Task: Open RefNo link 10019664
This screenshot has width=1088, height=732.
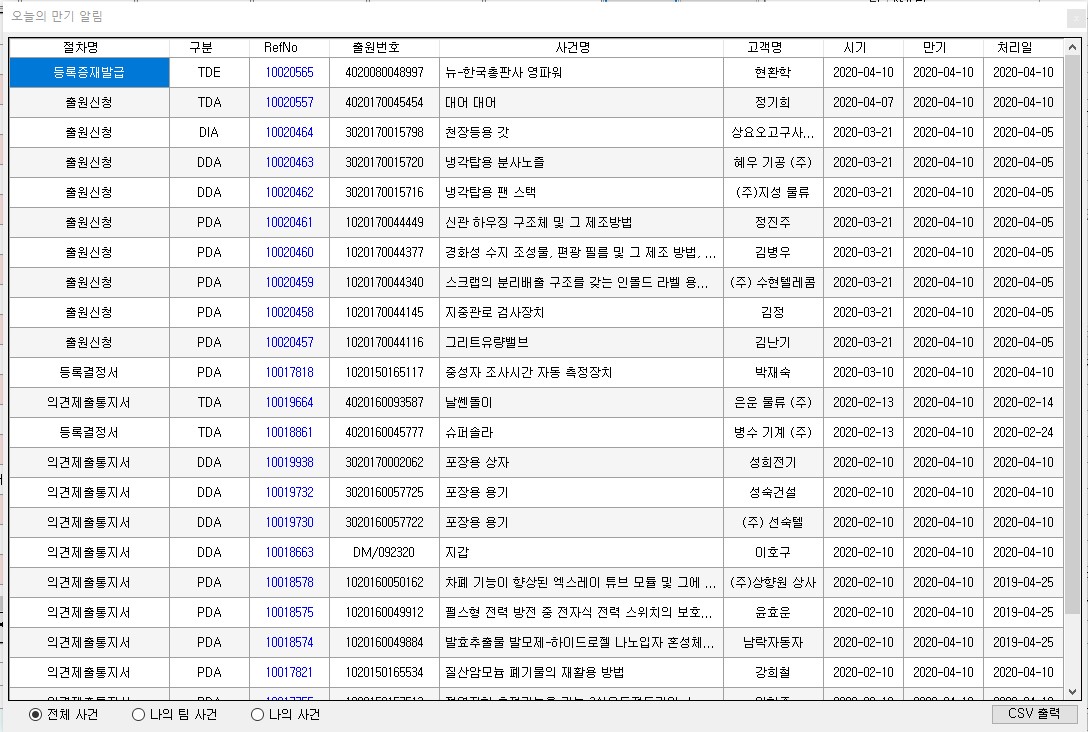Action: click(x=289, y=402)
